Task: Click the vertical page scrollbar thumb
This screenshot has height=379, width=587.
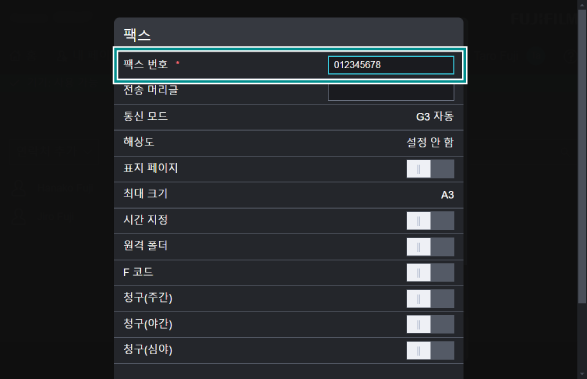Action: [582, 157]
